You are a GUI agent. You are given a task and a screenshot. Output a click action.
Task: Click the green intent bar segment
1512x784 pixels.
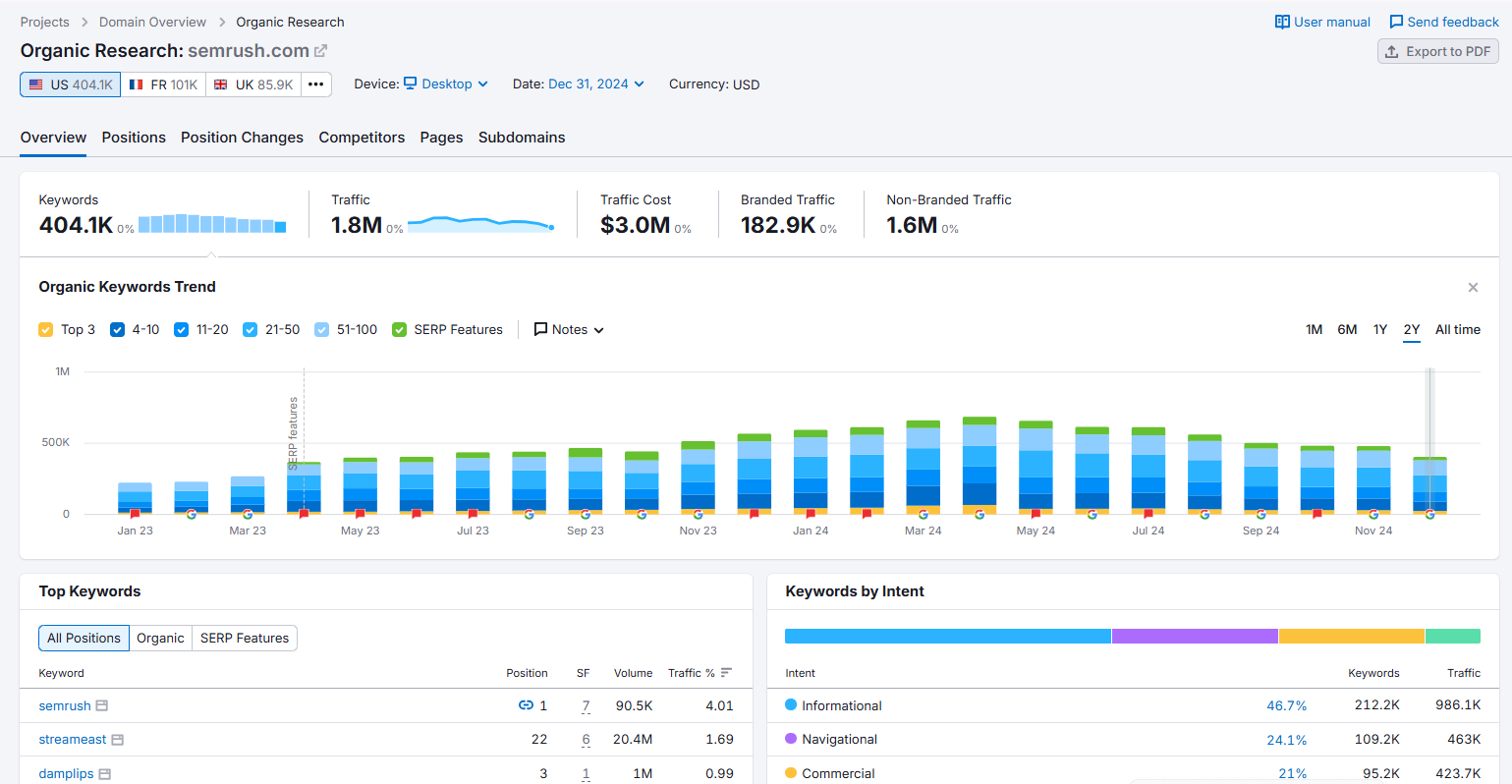pyautogui.click(x=1453, y=637)
